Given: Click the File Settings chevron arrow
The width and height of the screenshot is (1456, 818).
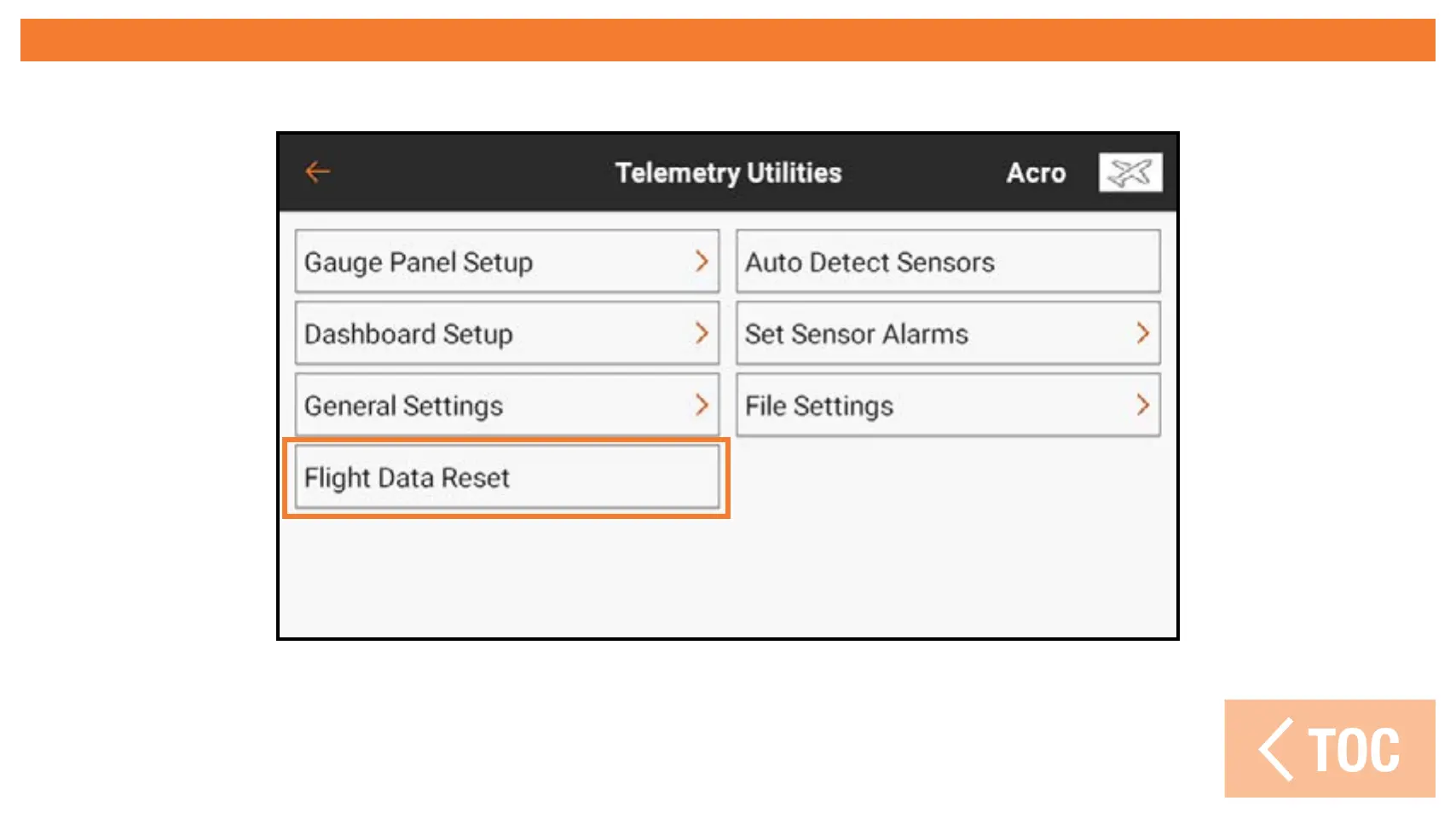Looking at the screenshot, I should pos(1143,405).
